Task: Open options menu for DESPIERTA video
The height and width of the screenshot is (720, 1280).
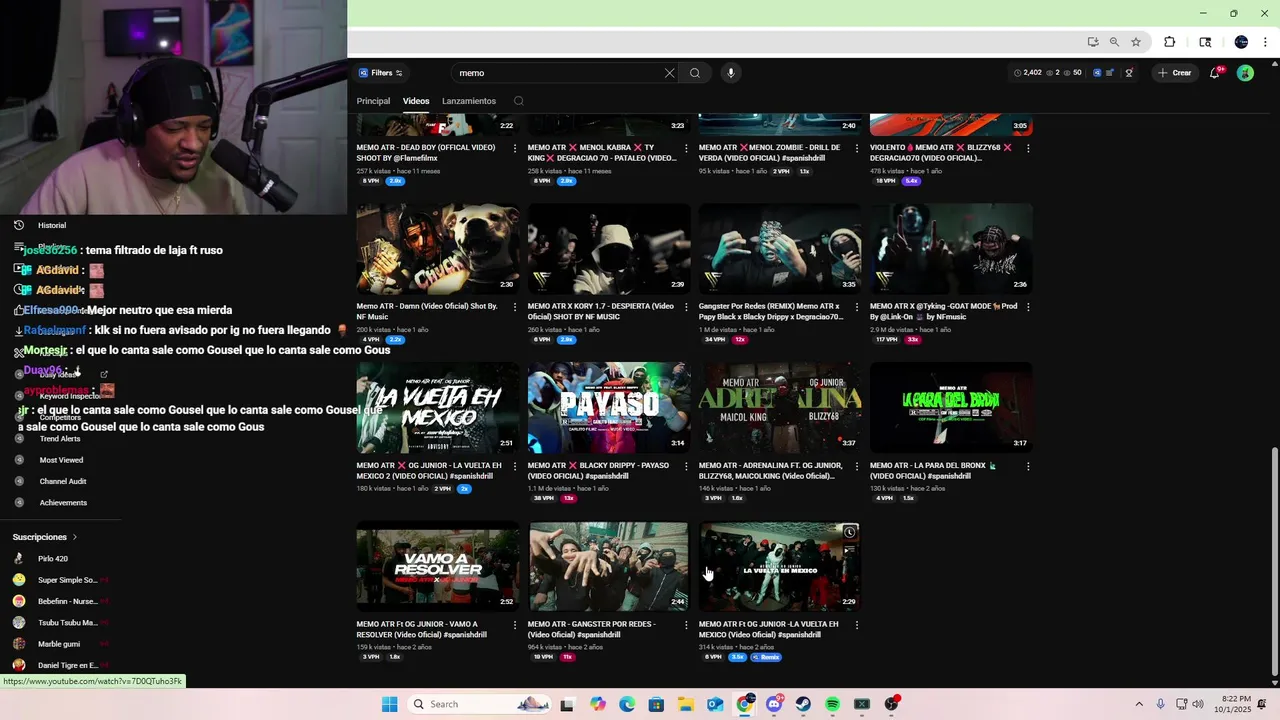Action: pos(686,307)
